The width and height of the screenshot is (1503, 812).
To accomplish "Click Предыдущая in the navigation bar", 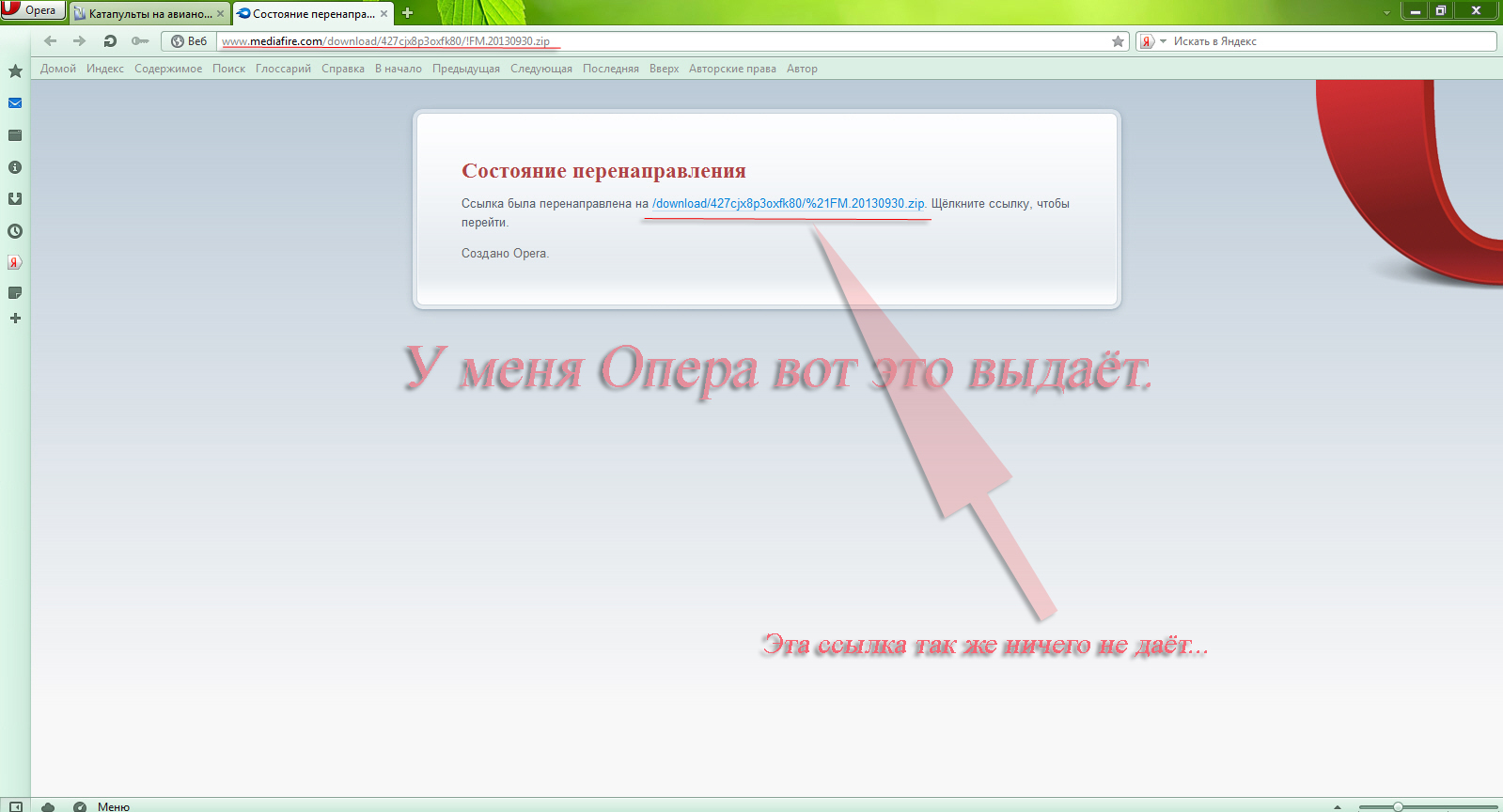I will tap(466, 69).
